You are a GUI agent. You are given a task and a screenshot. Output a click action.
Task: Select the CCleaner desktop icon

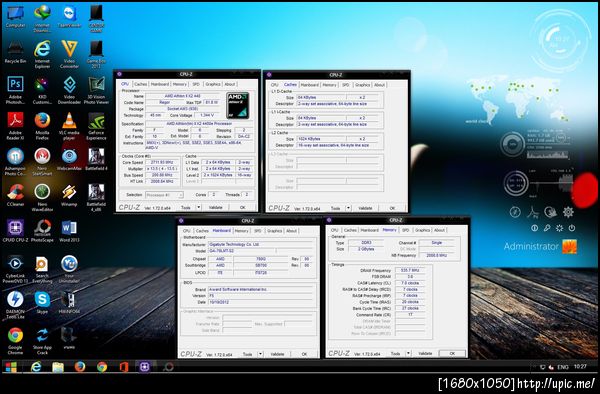(15, 195)
